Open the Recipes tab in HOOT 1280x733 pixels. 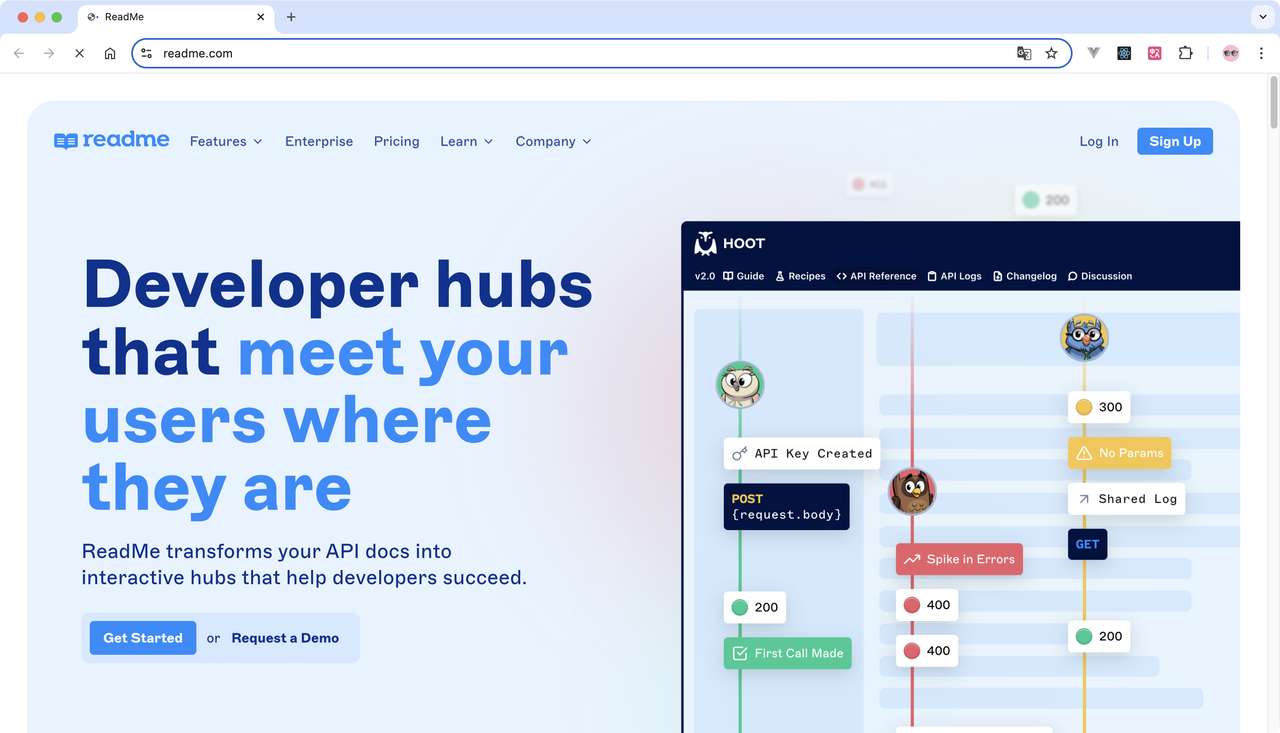[x=801, y=276]
